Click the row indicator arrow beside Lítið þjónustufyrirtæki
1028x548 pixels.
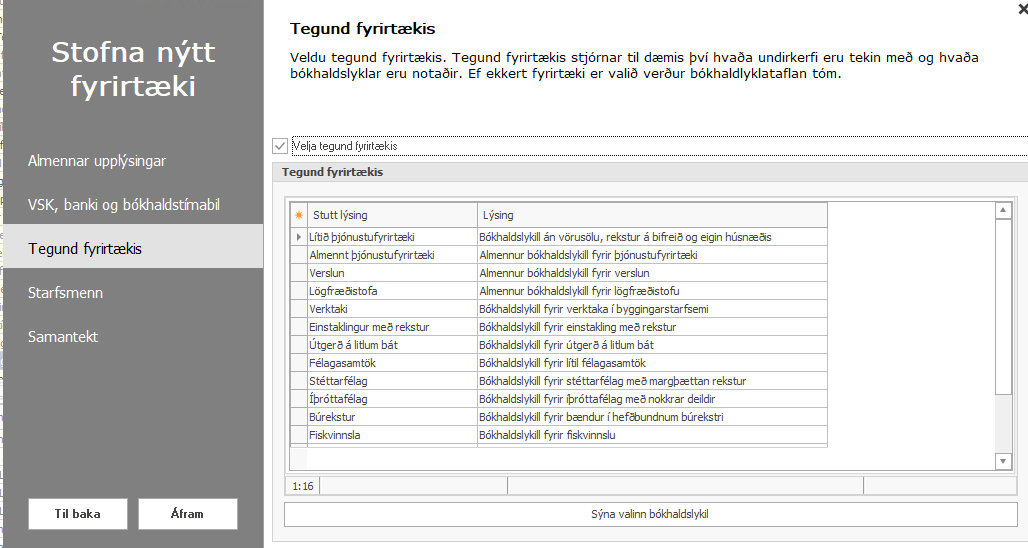coord(298,237)
